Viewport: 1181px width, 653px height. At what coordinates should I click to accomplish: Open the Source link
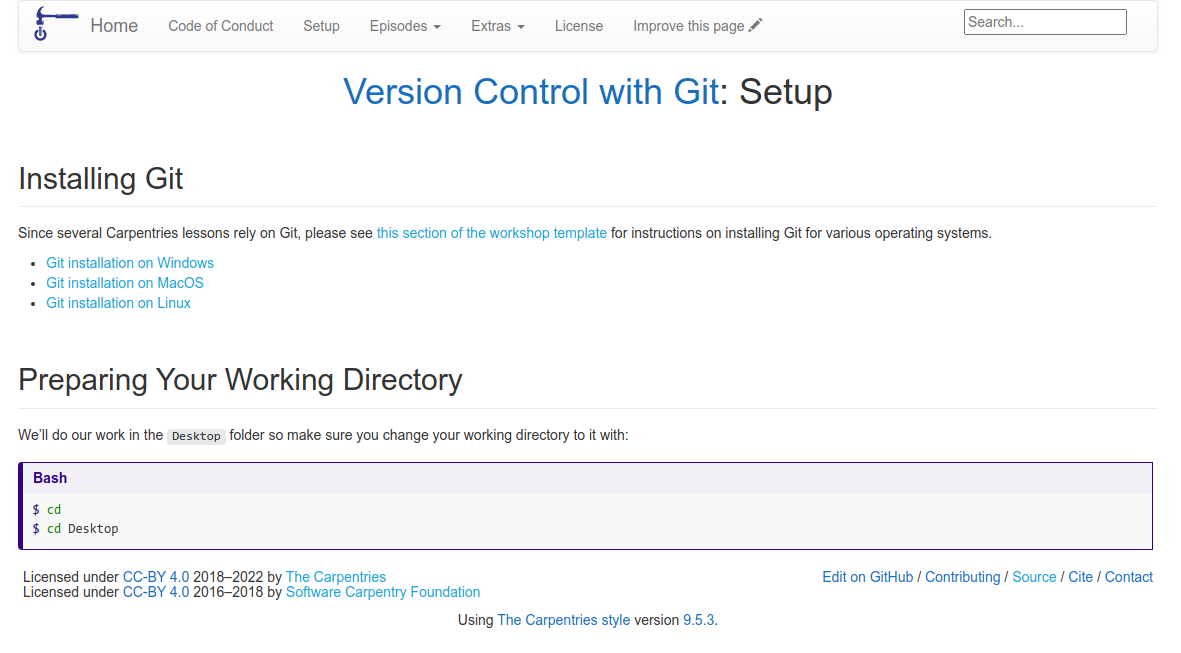1034,577
